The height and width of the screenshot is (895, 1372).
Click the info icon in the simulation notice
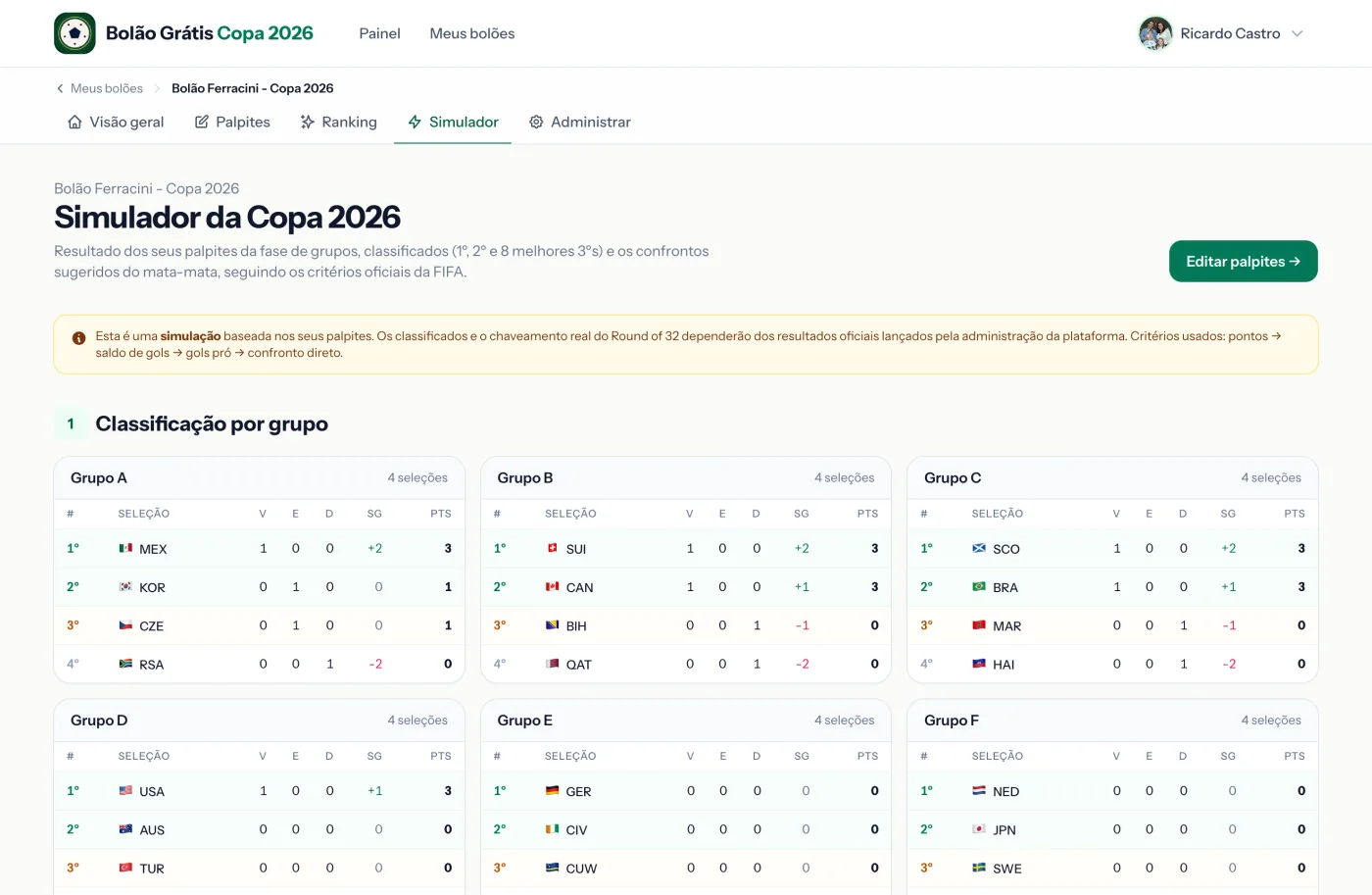point(78,337)
